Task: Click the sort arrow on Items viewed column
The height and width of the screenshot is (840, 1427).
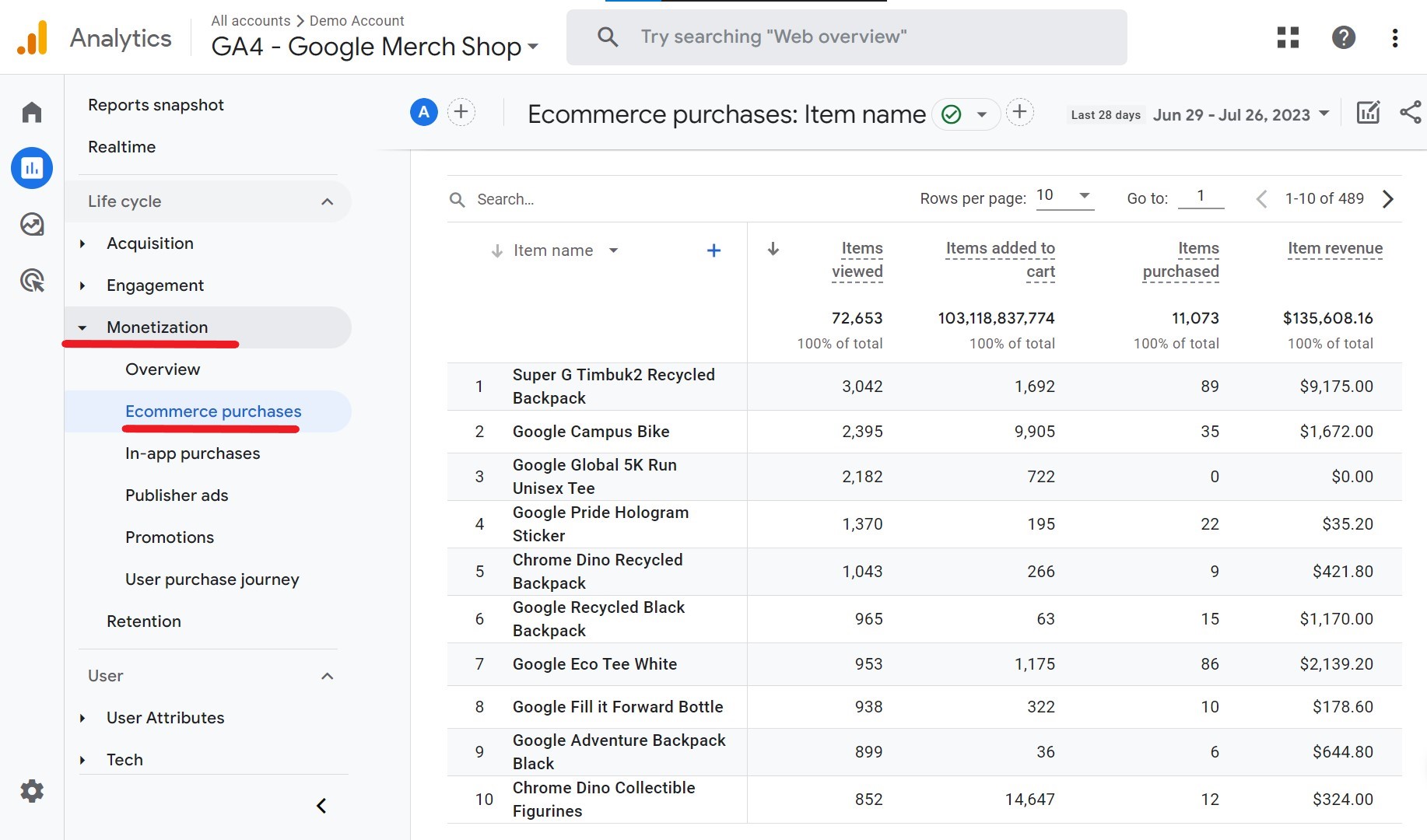Action: (x=773, y=249)
